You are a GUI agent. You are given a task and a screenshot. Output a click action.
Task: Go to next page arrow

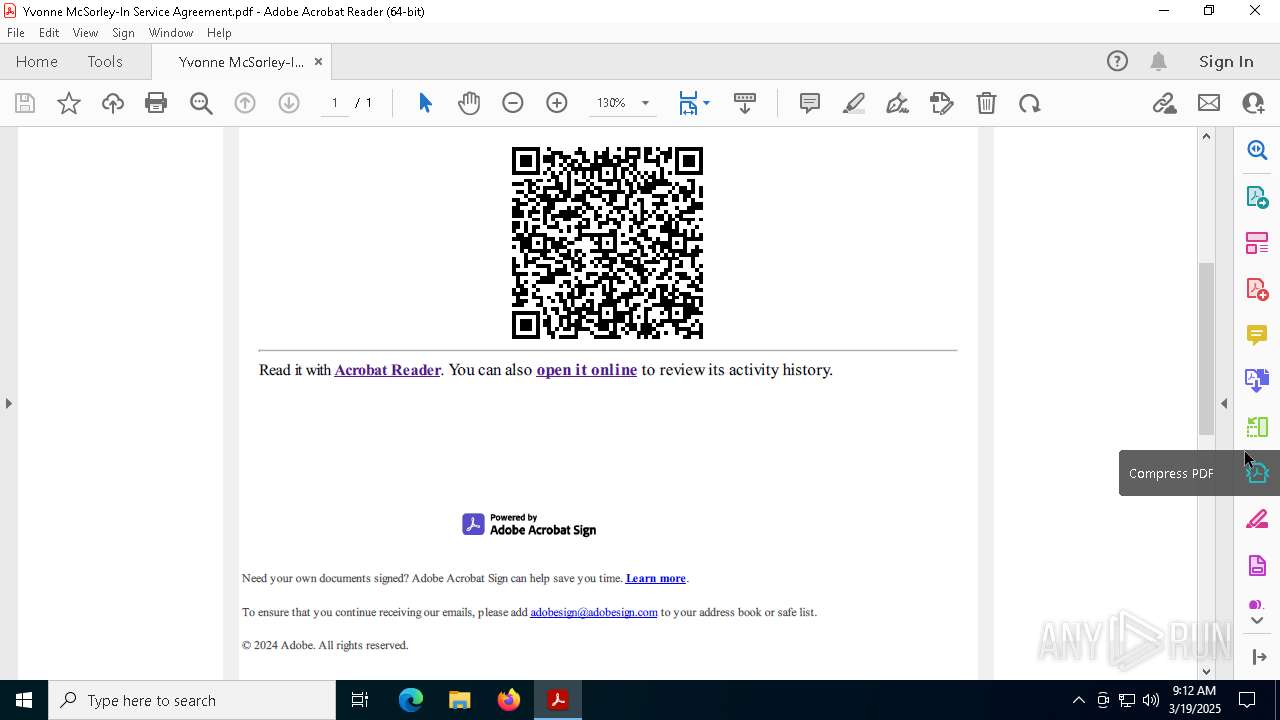(289, 103)
